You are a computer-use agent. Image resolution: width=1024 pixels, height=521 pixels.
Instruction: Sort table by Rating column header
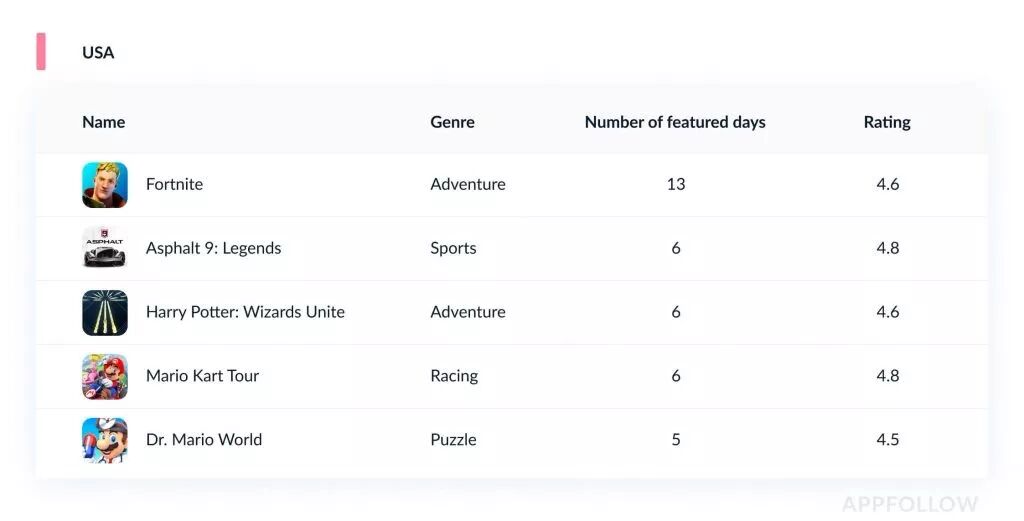tap(887, 122)
